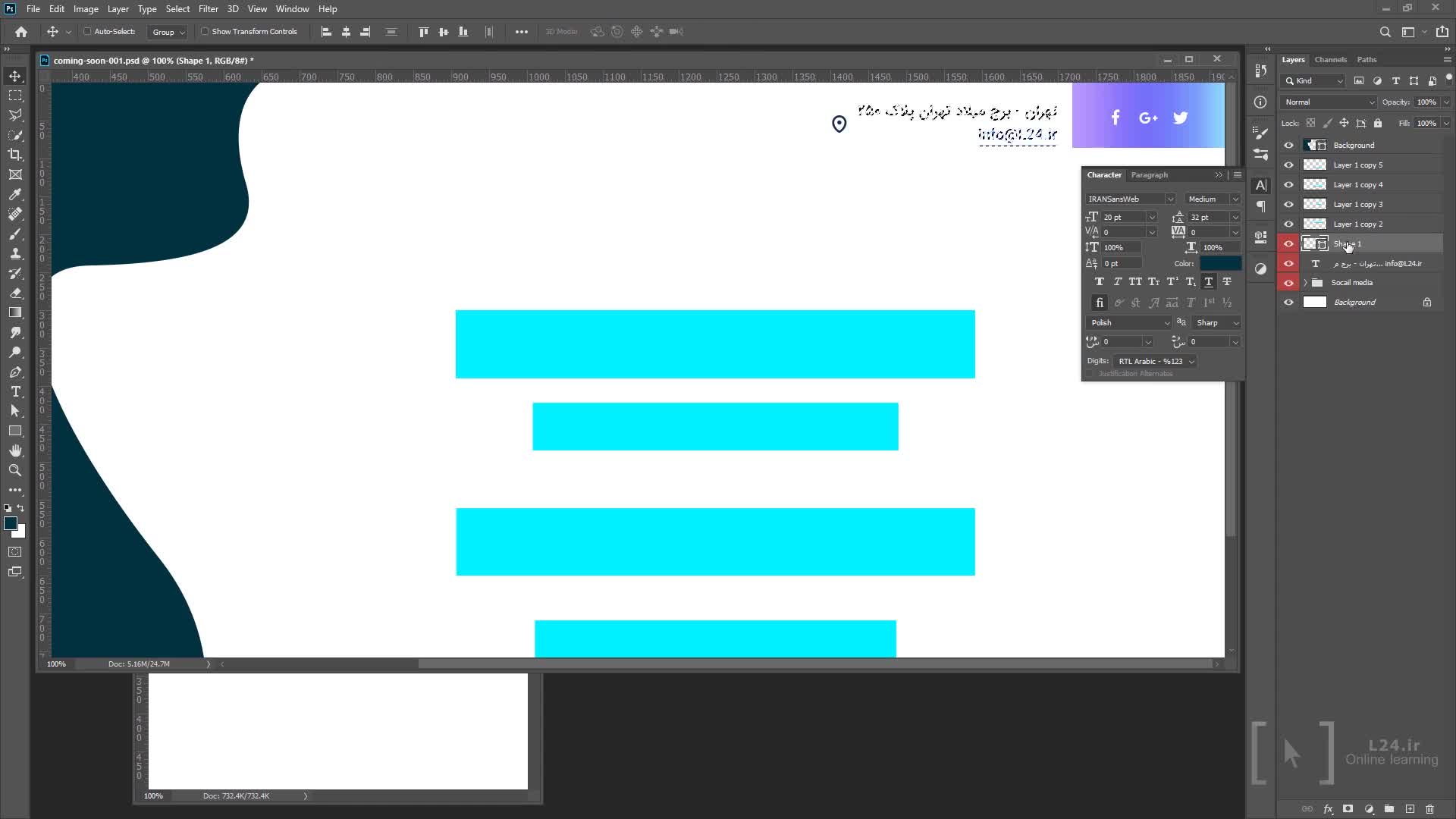Image resolution: width=1456 pixels, height=819 pixels.
Task: Select the Eyedropper tool
Action: click(15, 194)
